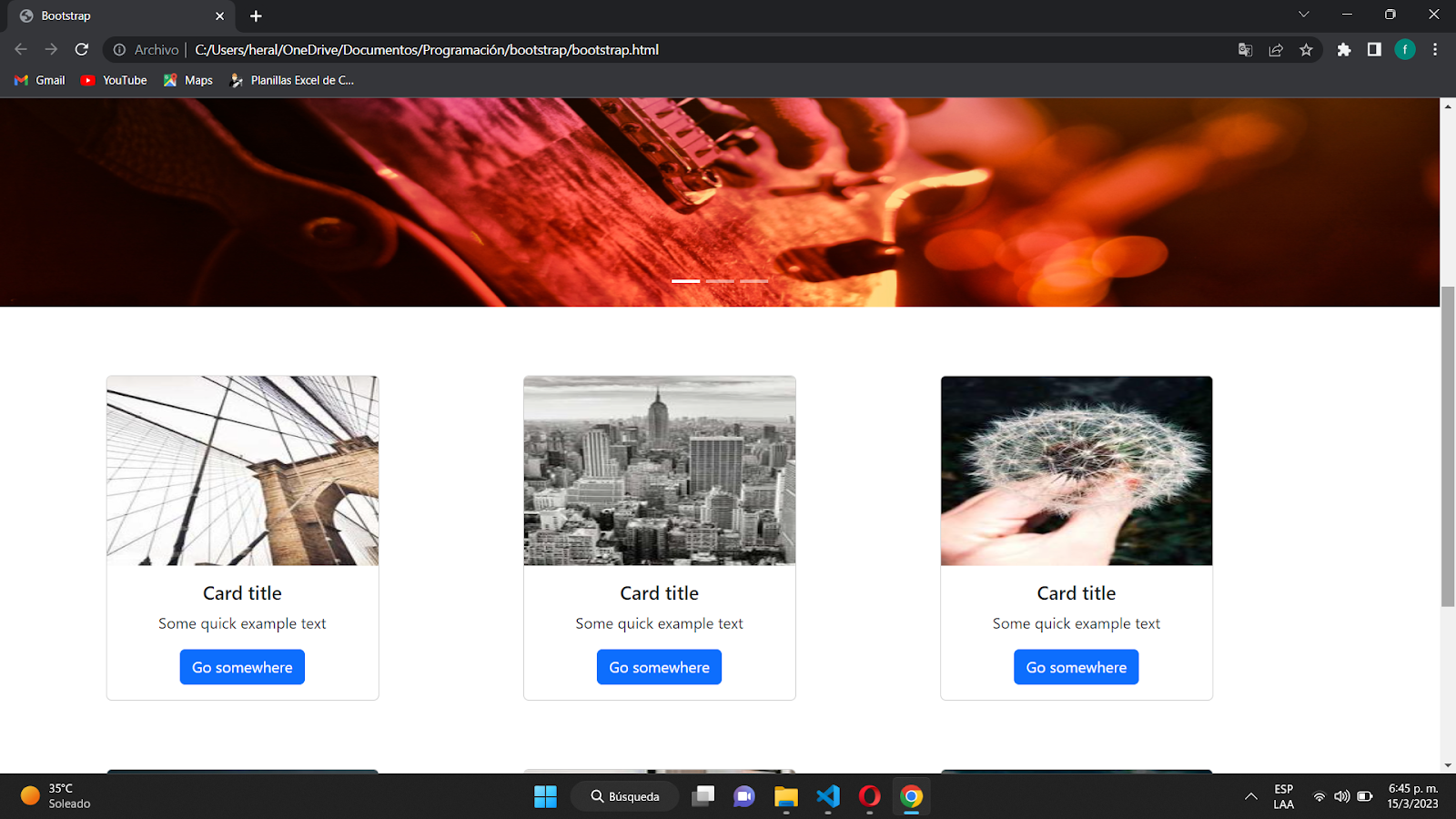Click the bridge card image
Image resolution: width=1456 pixels, height=819 pixels.
pos(242,470)
